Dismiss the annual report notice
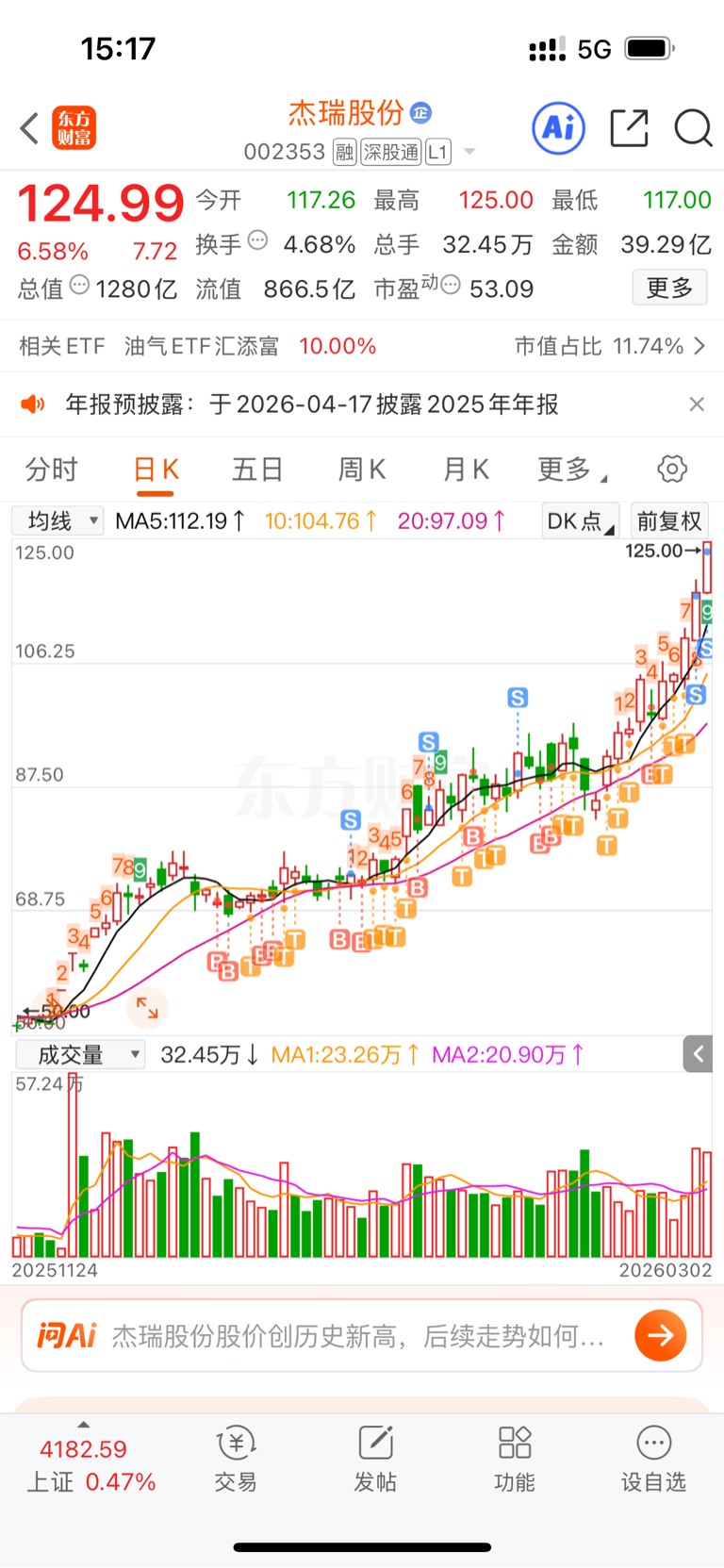 click(697, 404)
